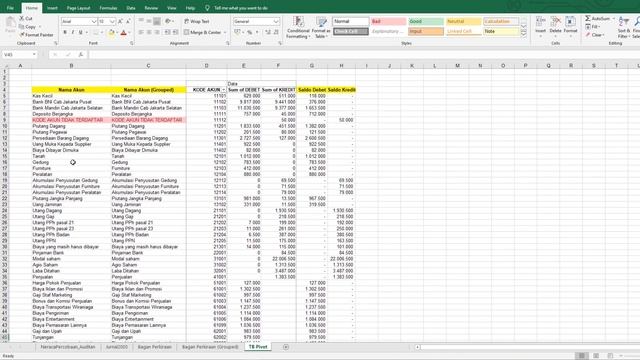The width and height of the screenshot is (640, 360).
Task: Click the Comma Style icon
Action: click(x=257, y=32)
